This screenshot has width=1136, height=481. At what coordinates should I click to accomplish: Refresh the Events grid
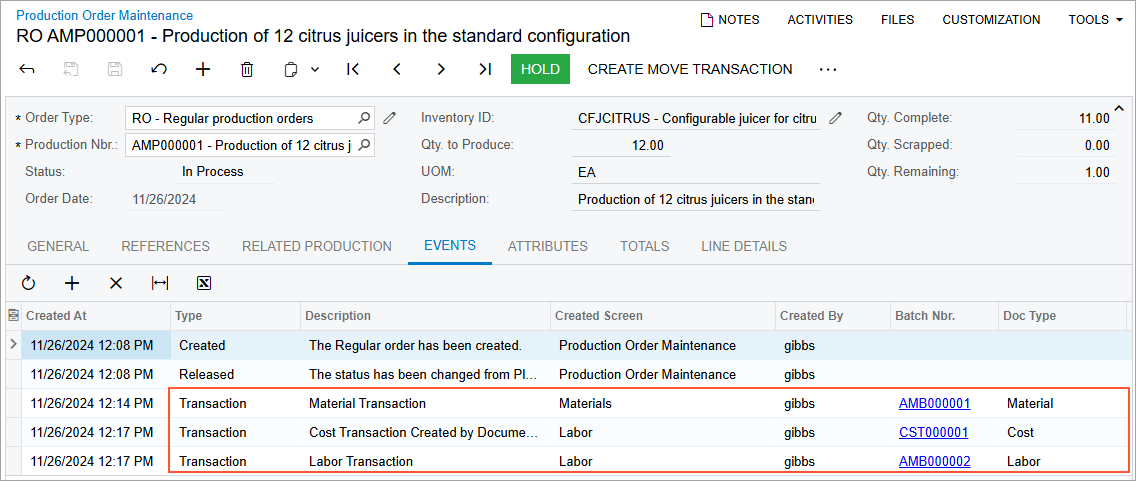click(x=28, y=283)
